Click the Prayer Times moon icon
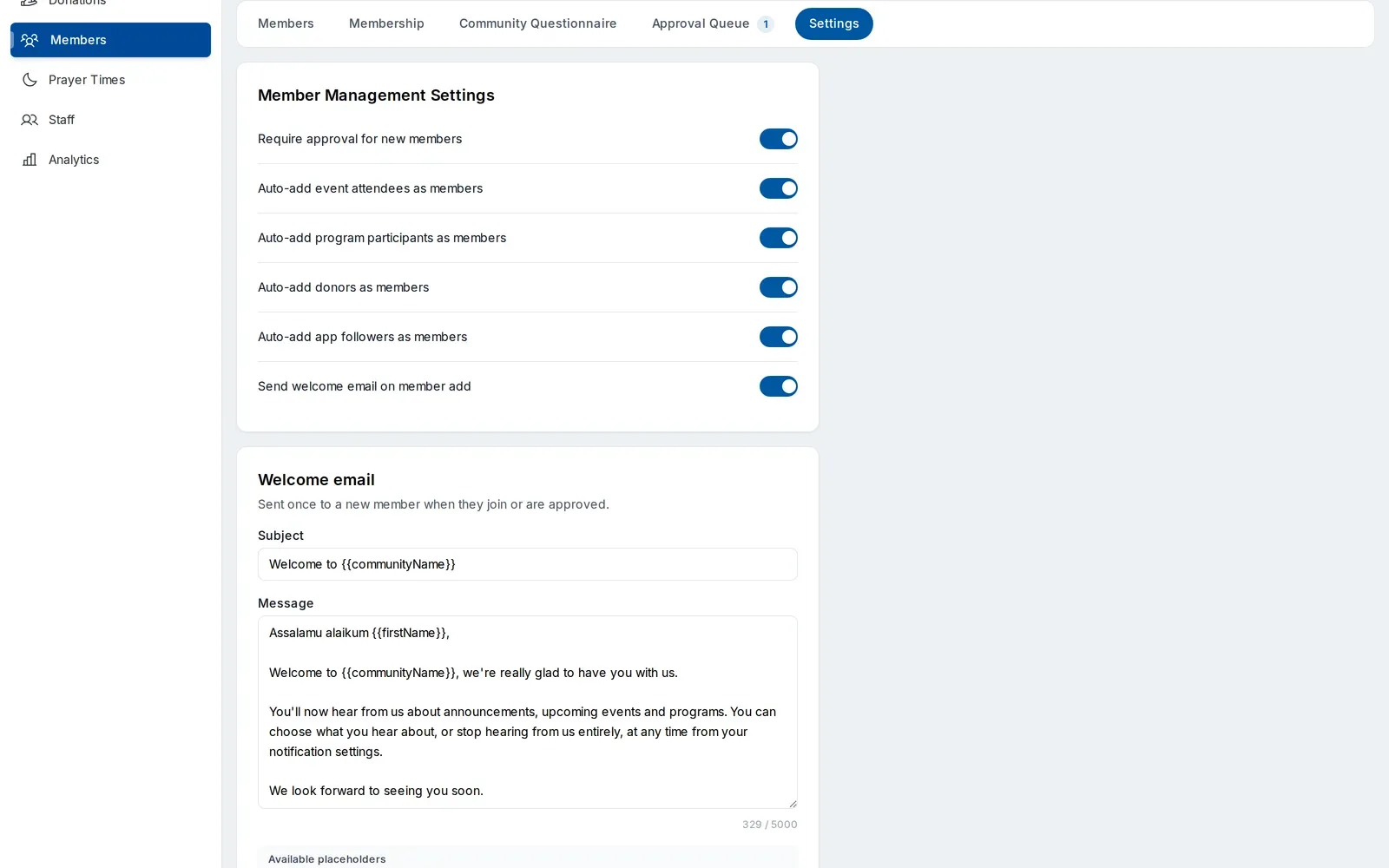The image size is (1389, 868). (30, 80)
